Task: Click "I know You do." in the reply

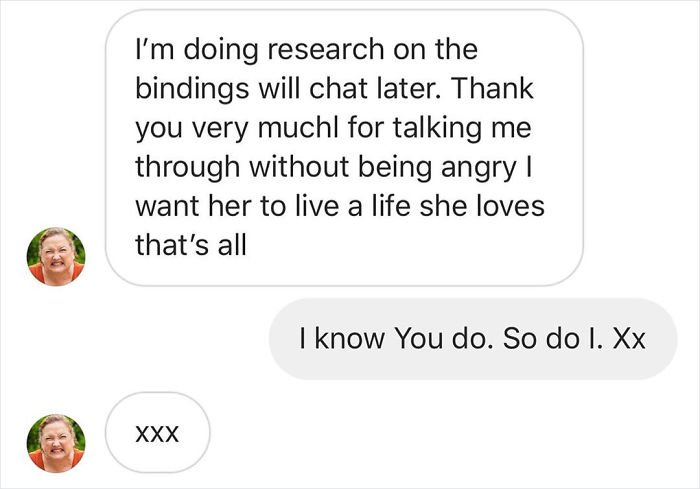Action: click(x=395, y=339)
